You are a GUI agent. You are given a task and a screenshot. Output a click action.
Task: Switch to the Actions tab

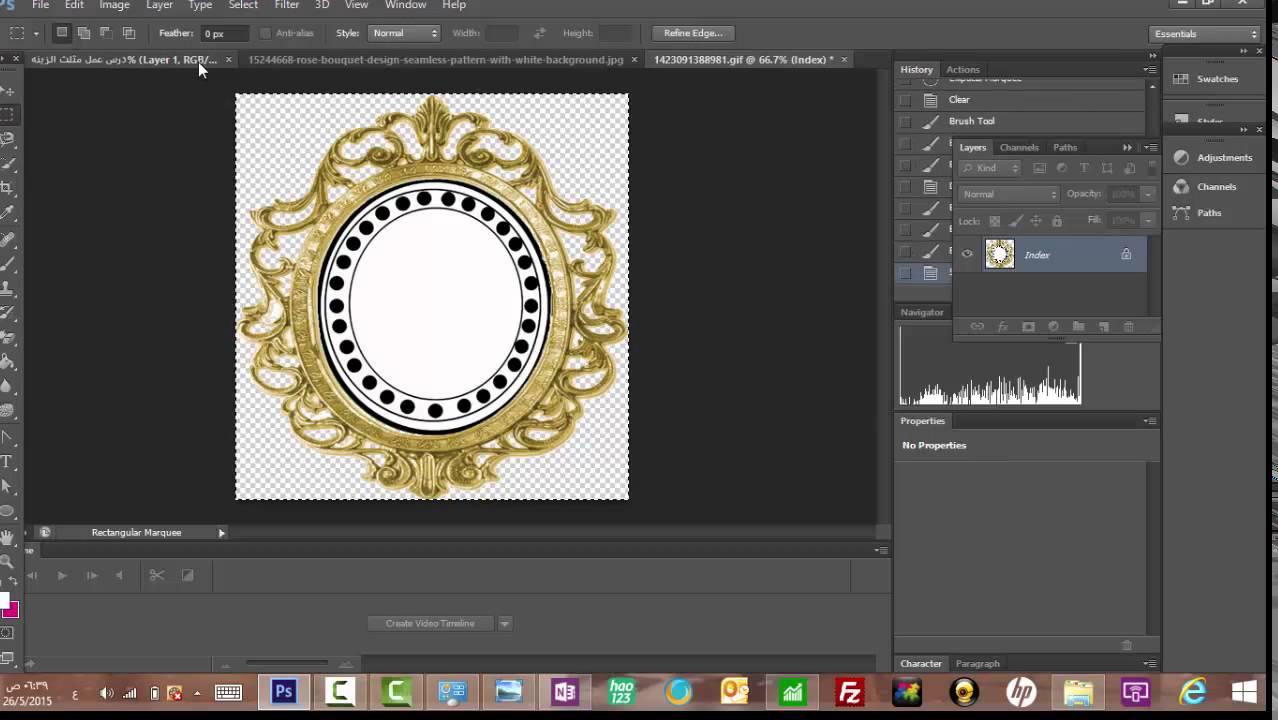(963, 70)
